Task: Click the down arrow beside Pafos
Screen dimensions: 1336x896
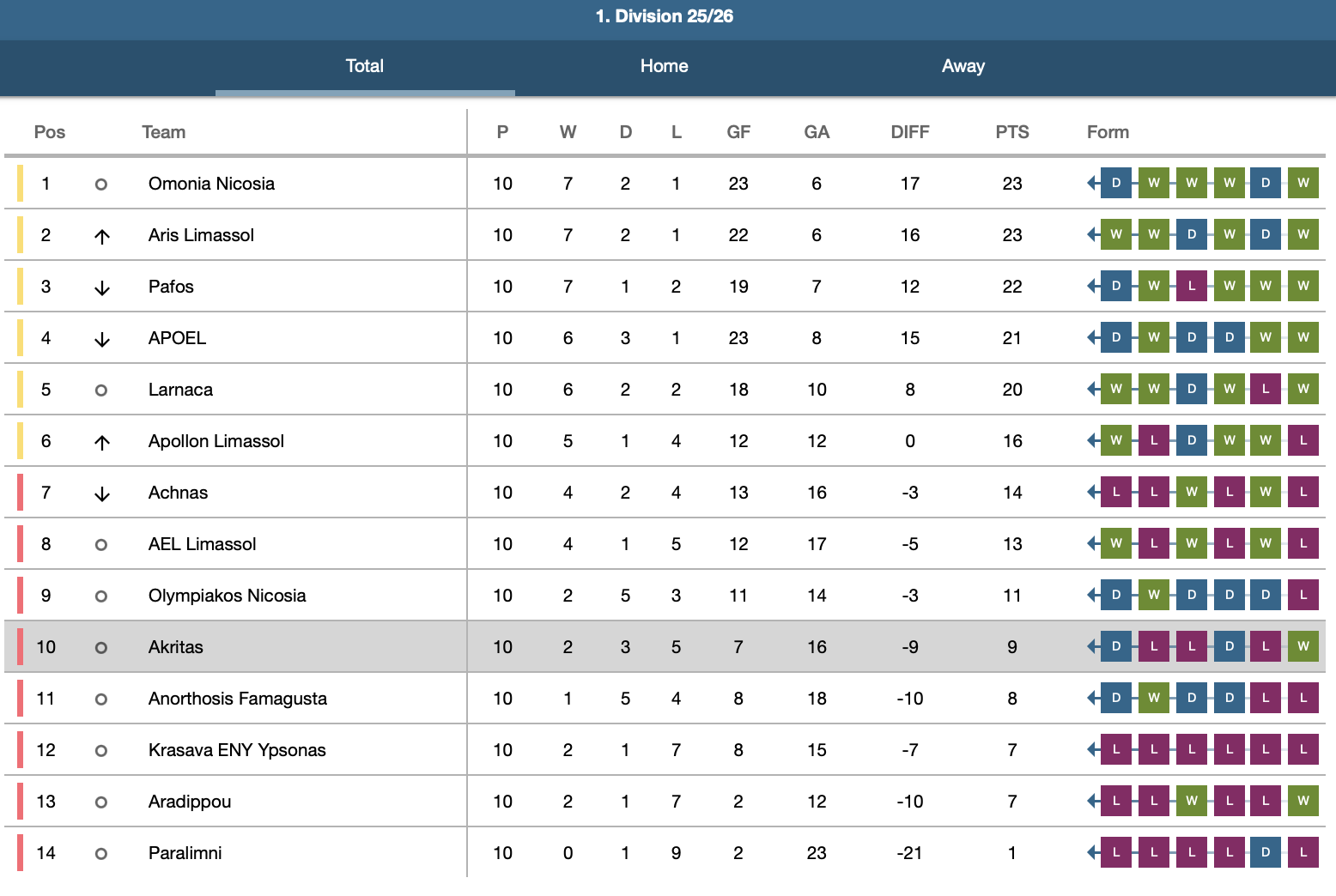Action: click(102, 288)
